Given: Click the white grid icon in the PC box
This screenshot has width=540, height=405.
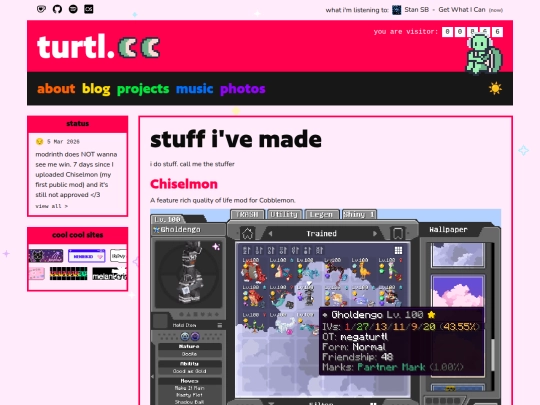Looking at the screenshot, I should coord(398,250).
